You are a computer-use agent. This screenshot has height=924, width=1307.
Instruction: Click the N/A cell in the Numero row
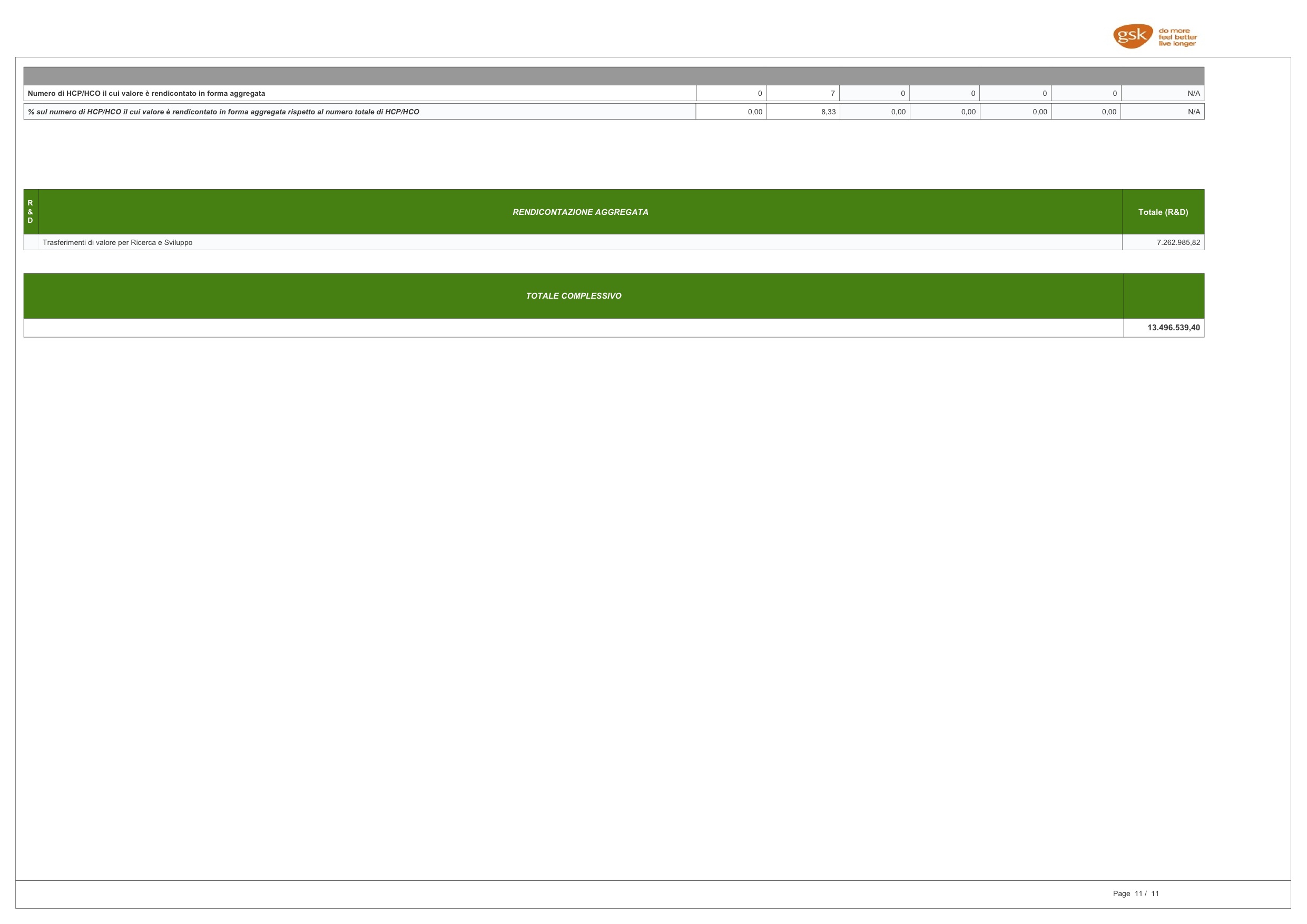click(1193, 93)
